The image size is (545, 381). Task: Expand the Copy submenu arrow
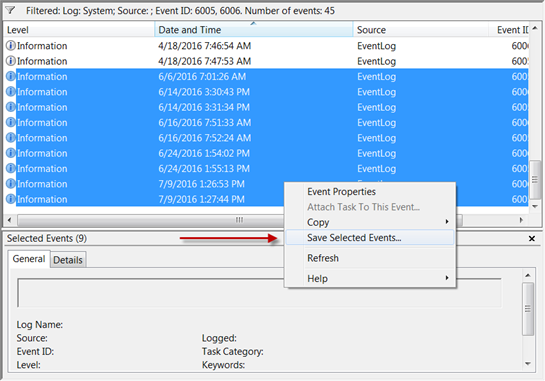click(447, 222)
